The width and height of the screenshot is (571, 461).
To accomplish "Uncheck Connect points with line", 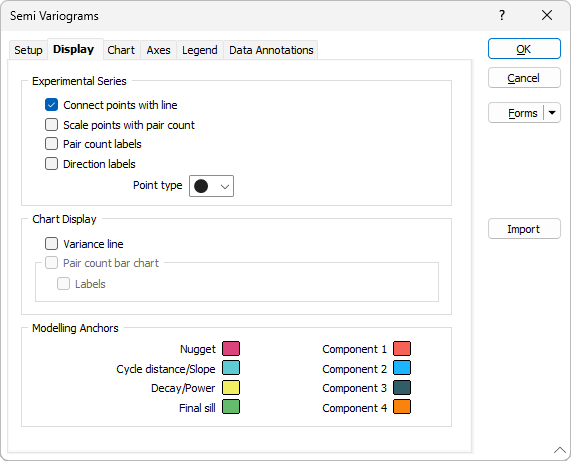I will [x=51, y=105].
